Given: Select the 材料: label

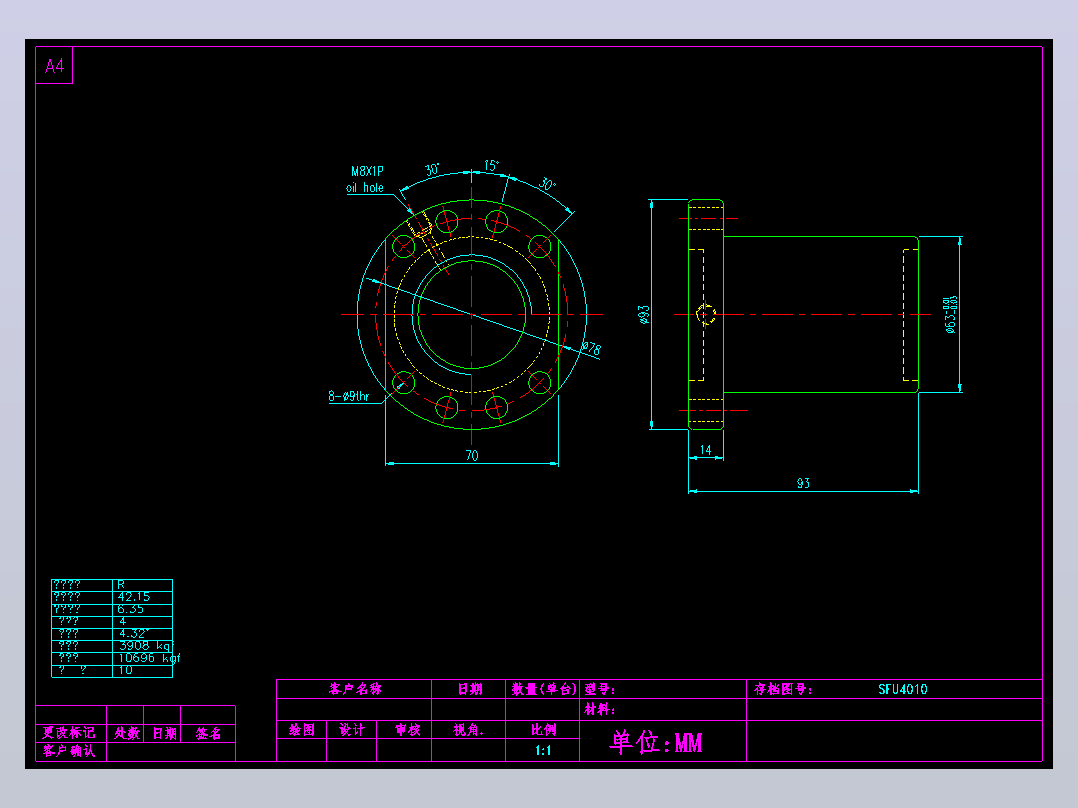Looking at the screenshot, I should click(600, 709).
